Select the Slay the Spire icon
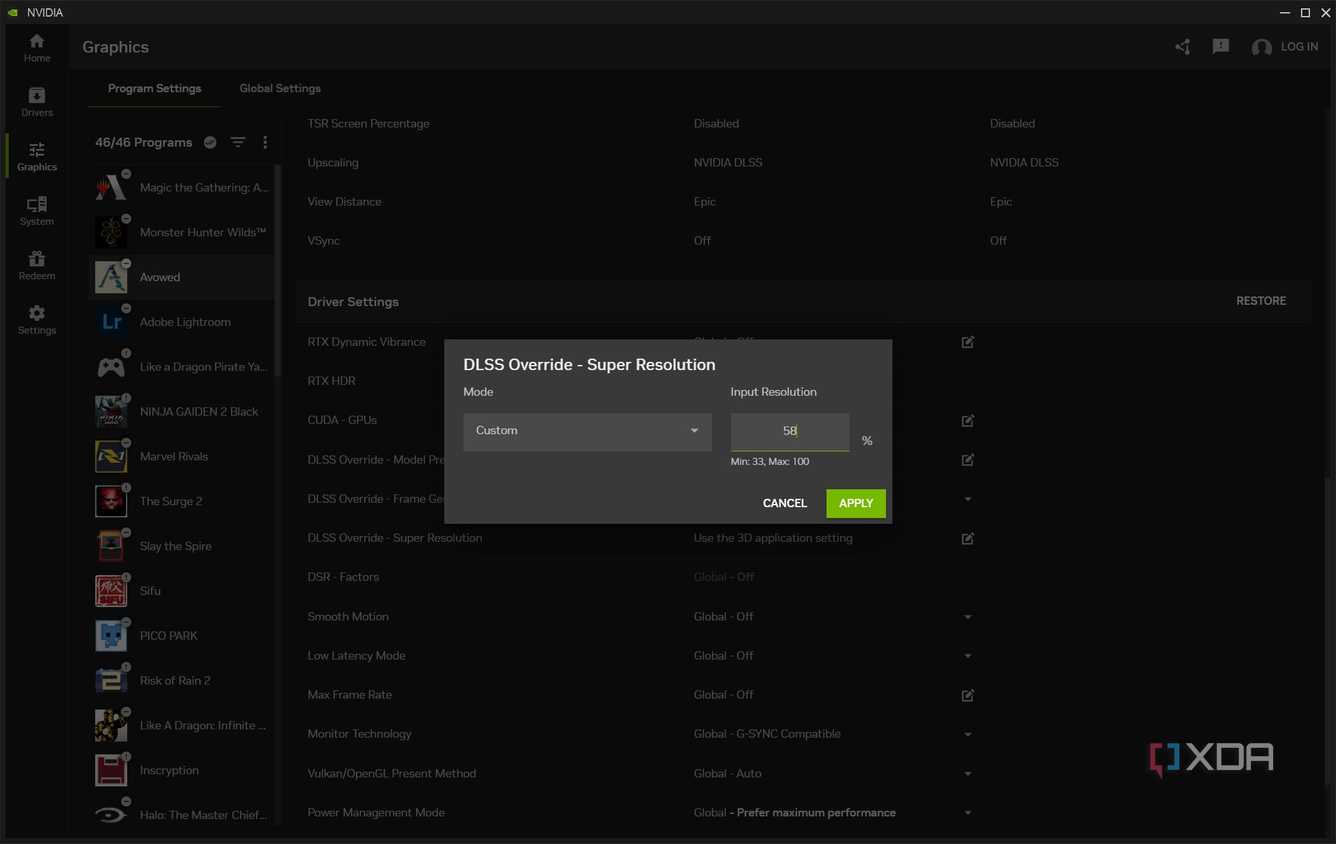1336x844 pixels. tap(111, 546)
